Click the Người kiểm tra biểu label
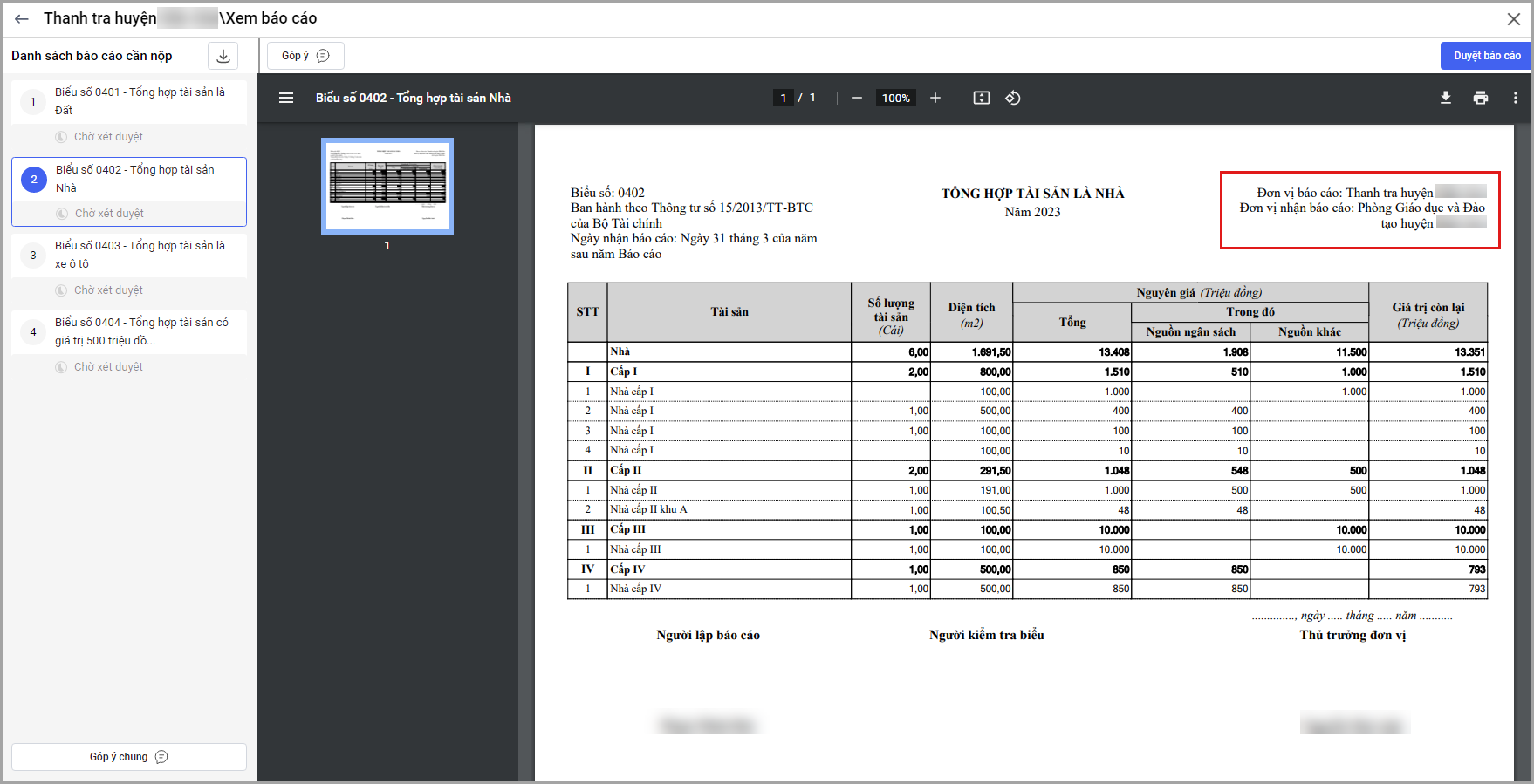 pos(986,636)
